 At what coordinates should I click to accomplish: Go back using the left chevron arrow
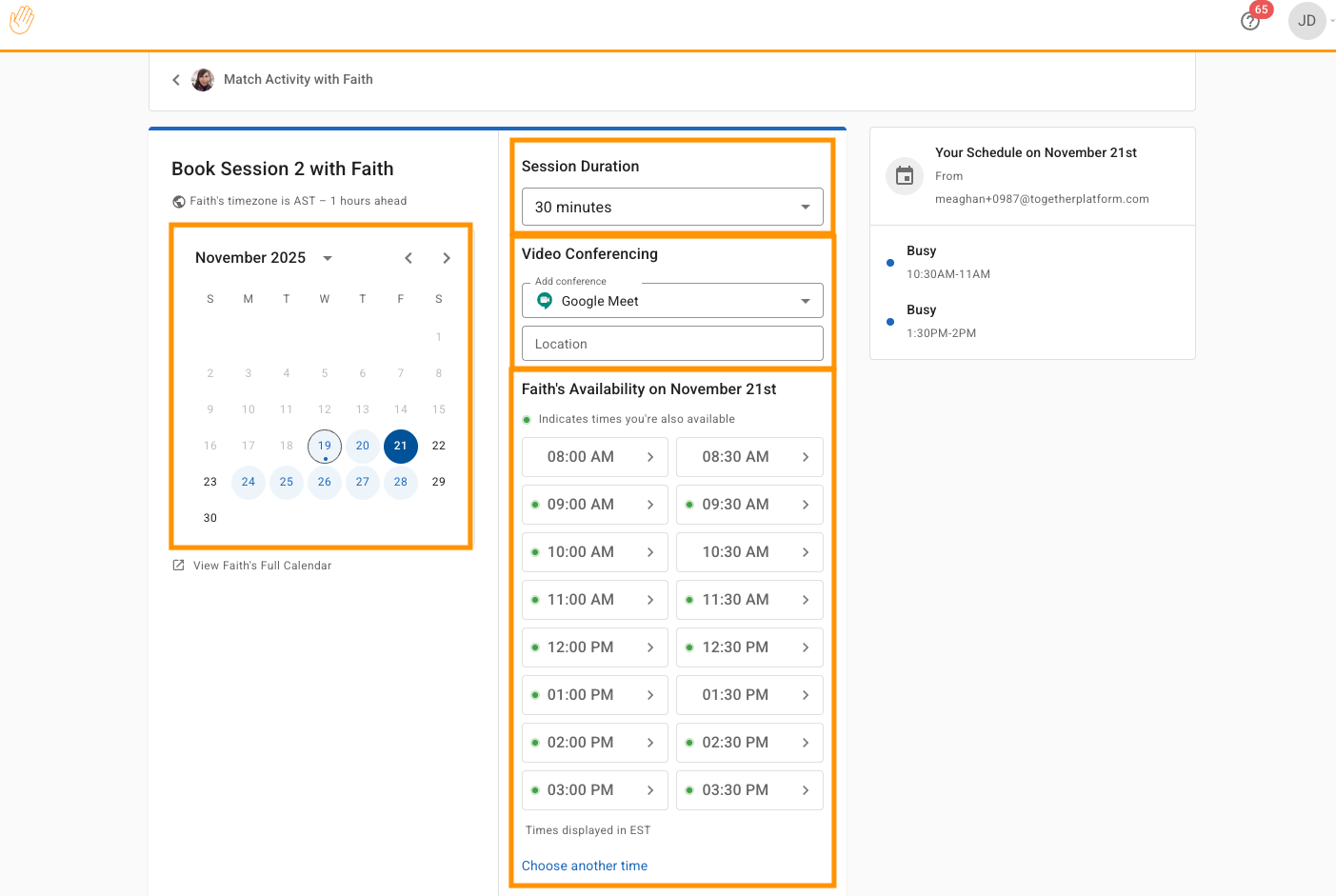(x=176, y=80)
